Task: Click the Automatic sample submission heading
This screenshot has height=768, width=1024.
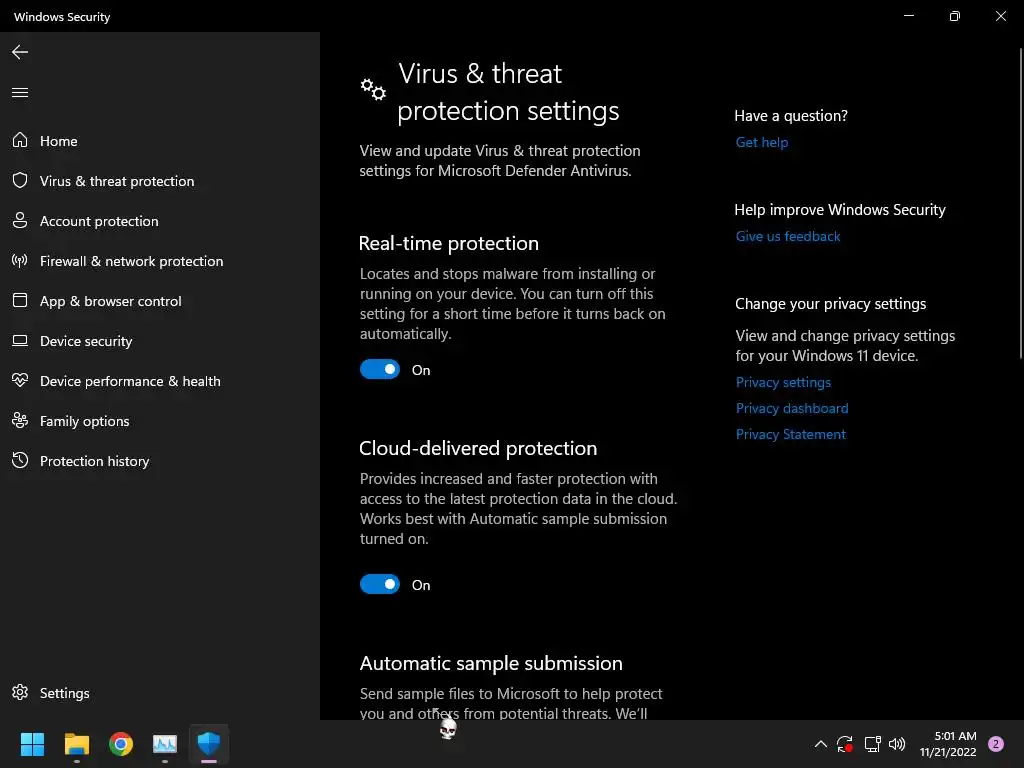Action: 491,663
